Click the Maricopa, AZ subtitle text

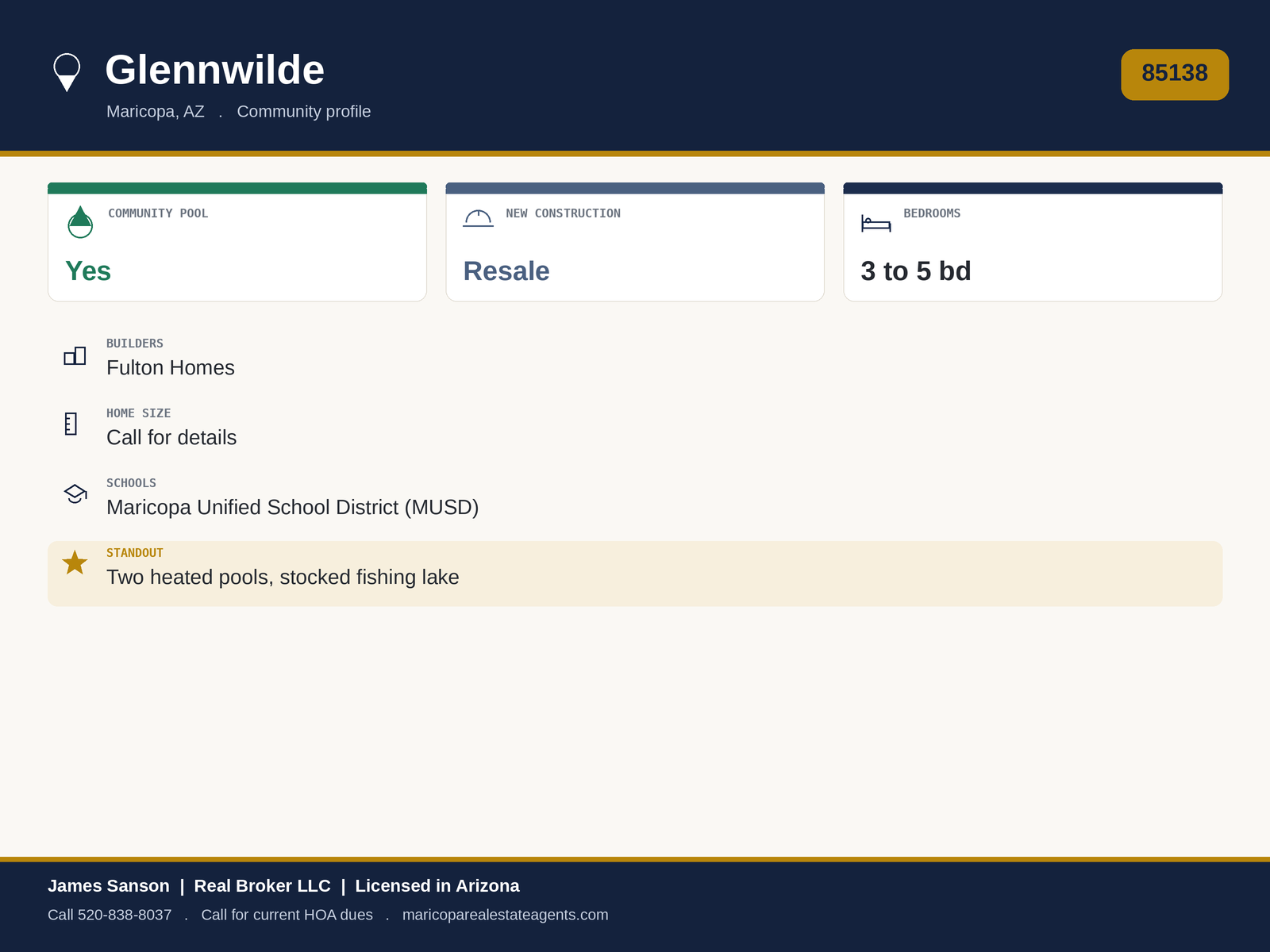[156, 112]
